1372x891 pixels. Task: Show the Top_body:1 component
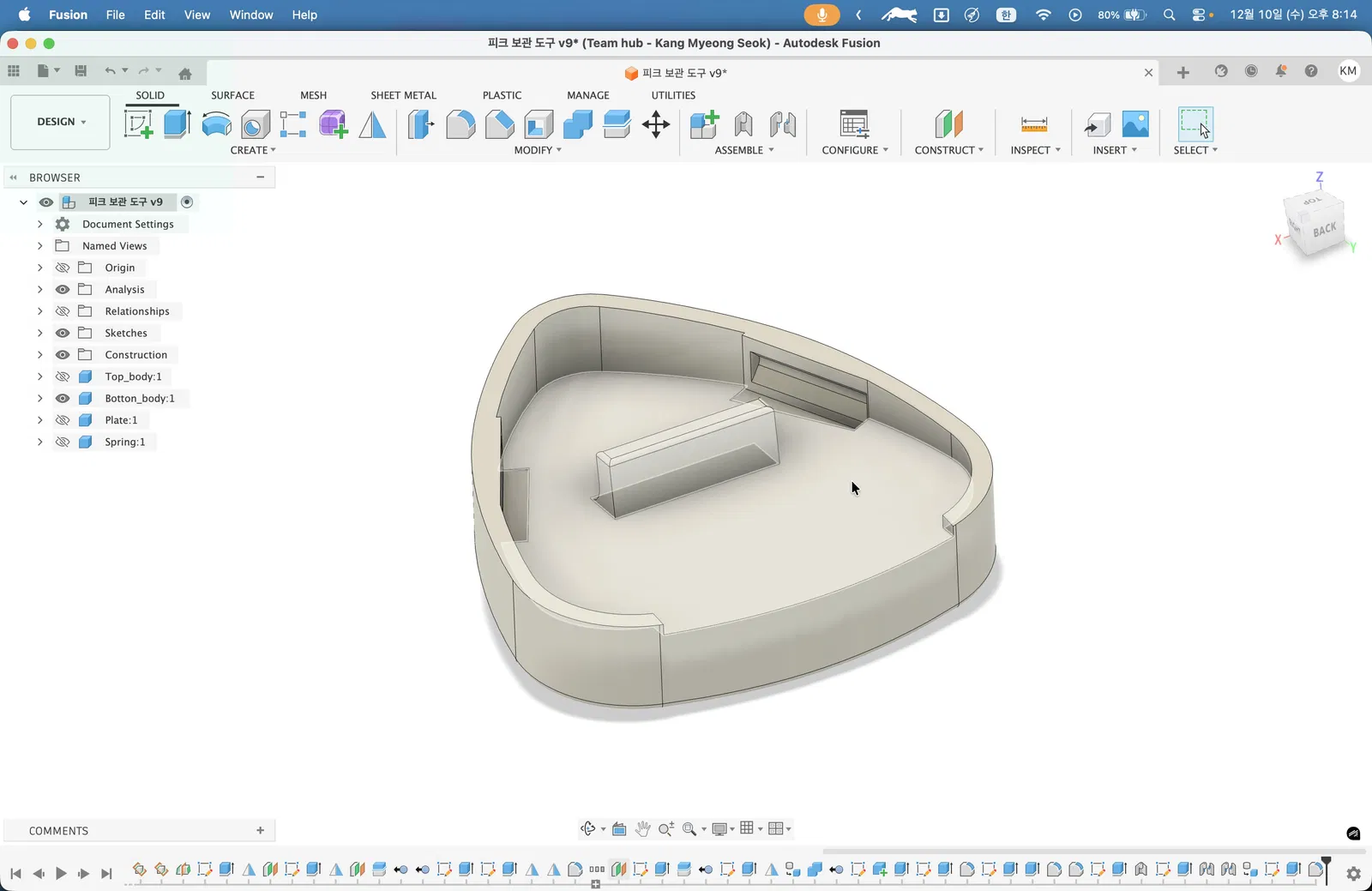click(x=63, y=376)
